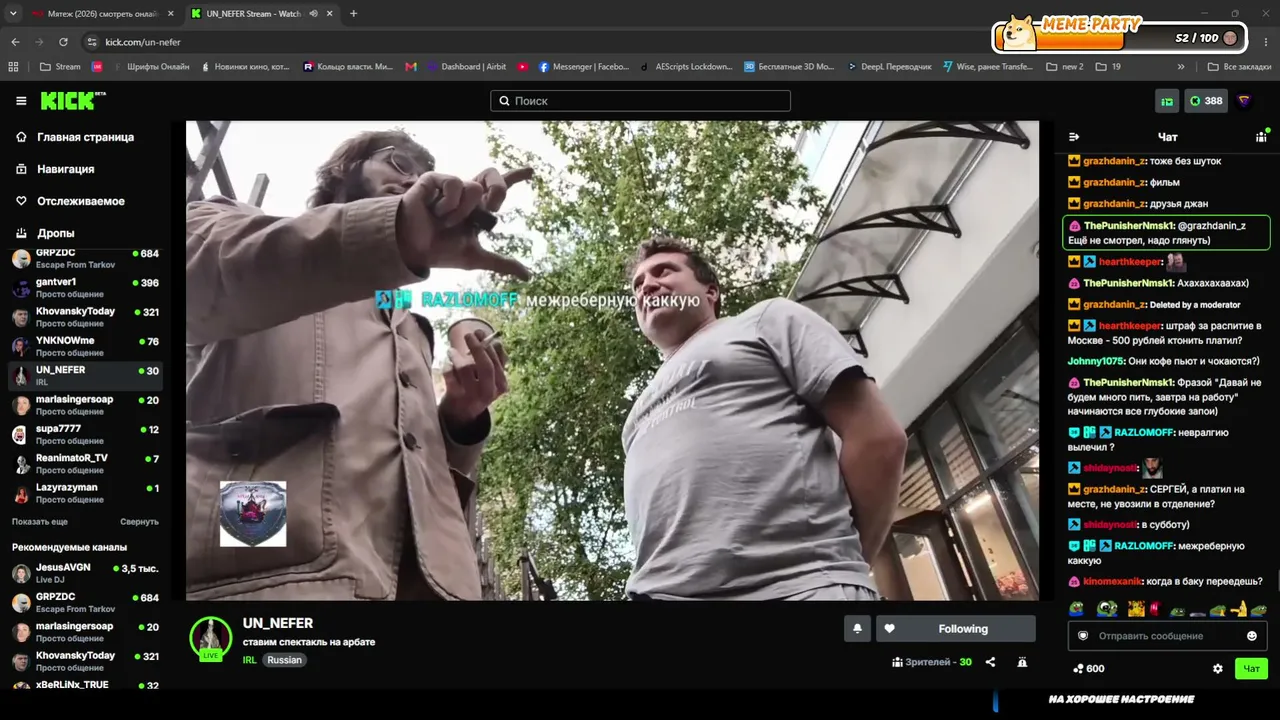This screenshot has width=1280, height=720.
Task: Send the message with the green Чат button
Action: (x=1251, y=669)
